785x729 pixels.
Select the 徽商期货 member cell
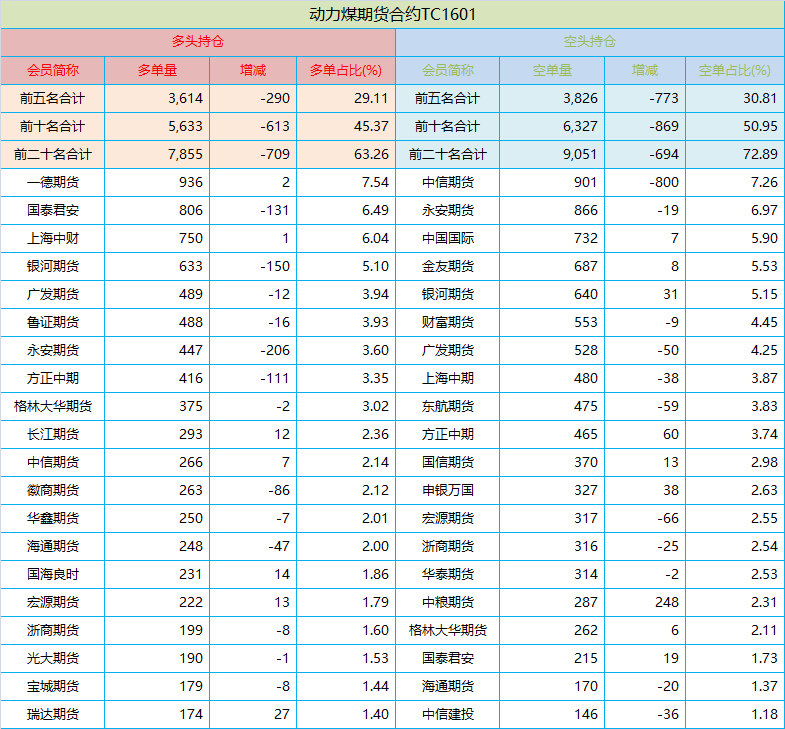pos(53,490)
